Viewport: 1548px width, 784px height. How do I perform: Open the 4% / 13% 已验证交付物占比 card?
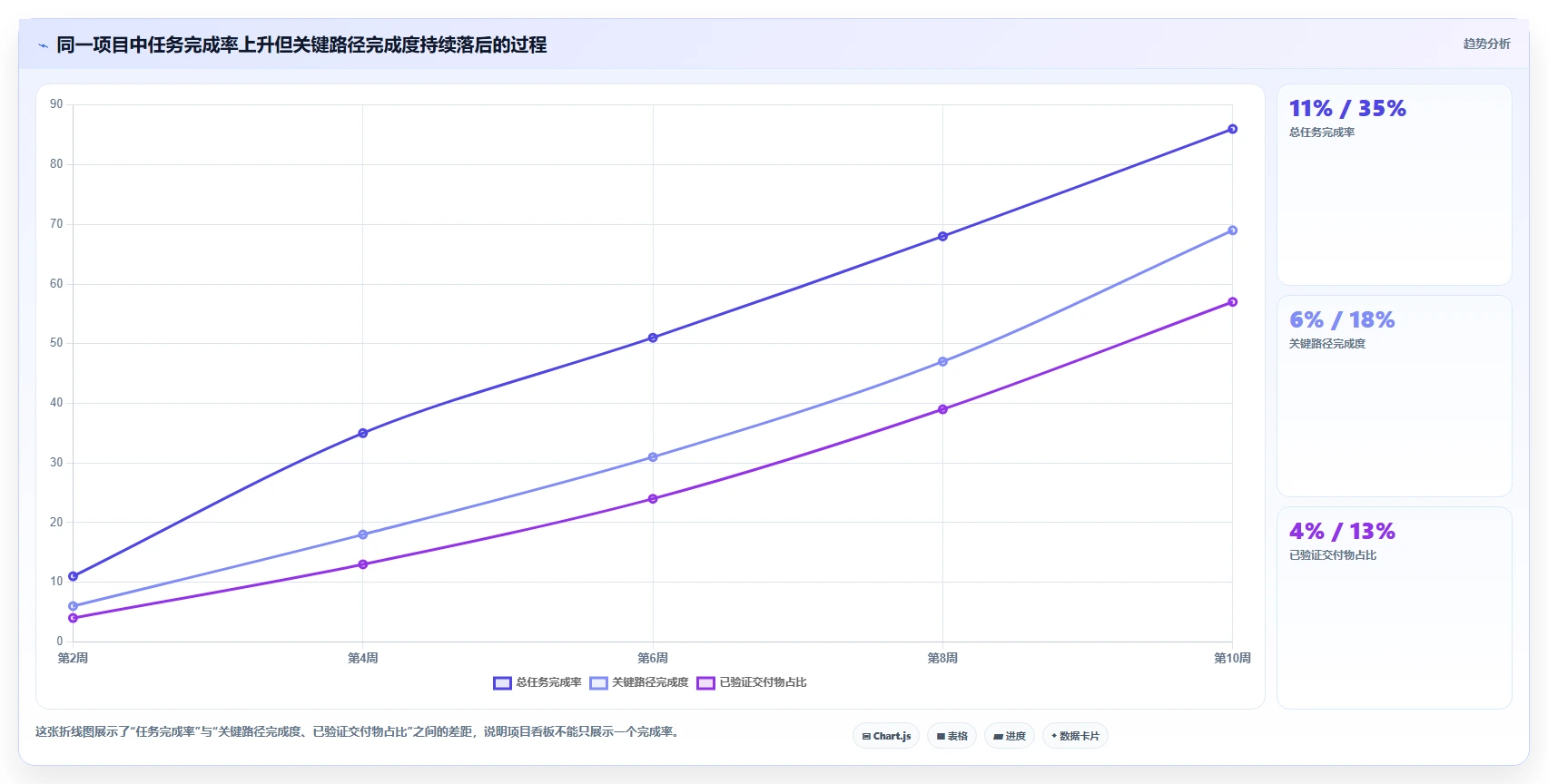tap(1394, 608)
